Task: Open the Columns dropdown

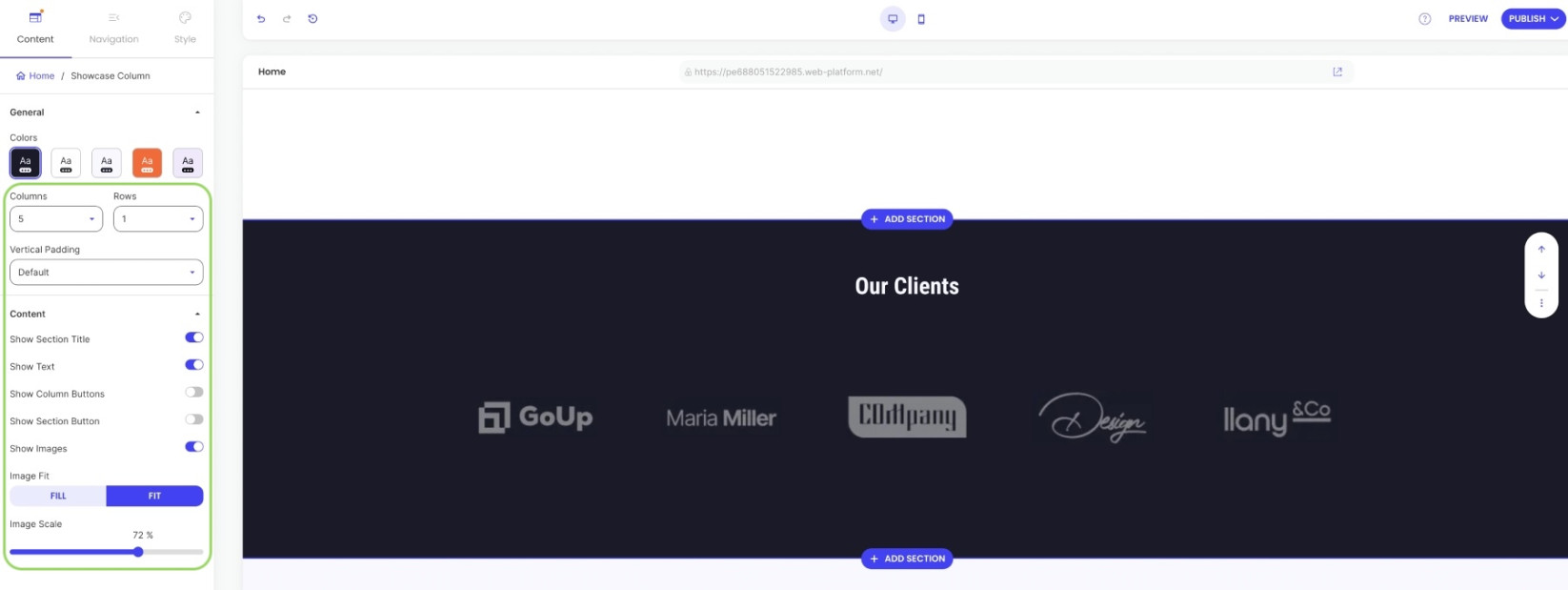Action: click(x=56, y=219)
